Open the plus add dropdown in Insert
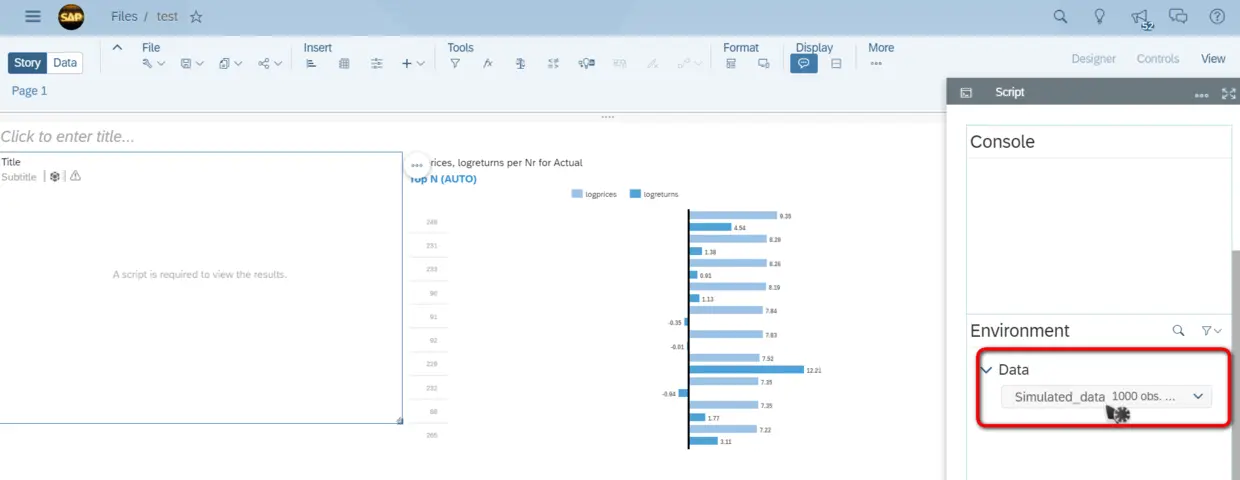This screenshot has width=1240, height=480. (413, 64)
